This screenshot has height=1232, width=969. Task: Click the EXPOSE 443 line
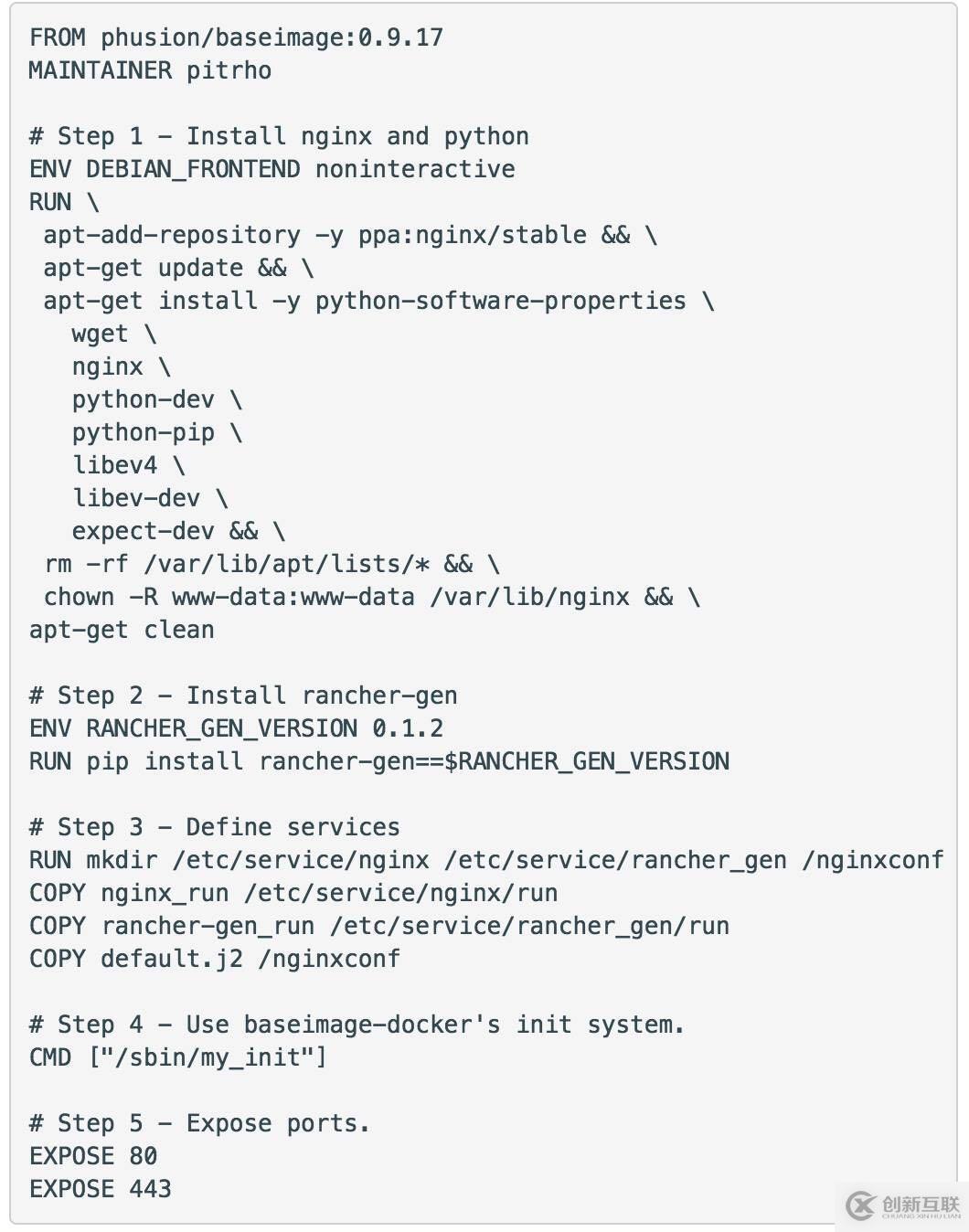[101, 1189]
